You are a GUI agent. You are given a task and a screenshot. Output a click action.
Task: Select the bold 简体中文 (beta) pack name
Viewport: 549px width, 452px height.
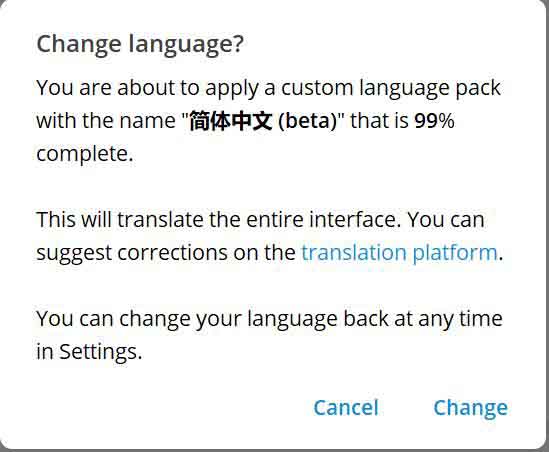[x=263, y=121]
